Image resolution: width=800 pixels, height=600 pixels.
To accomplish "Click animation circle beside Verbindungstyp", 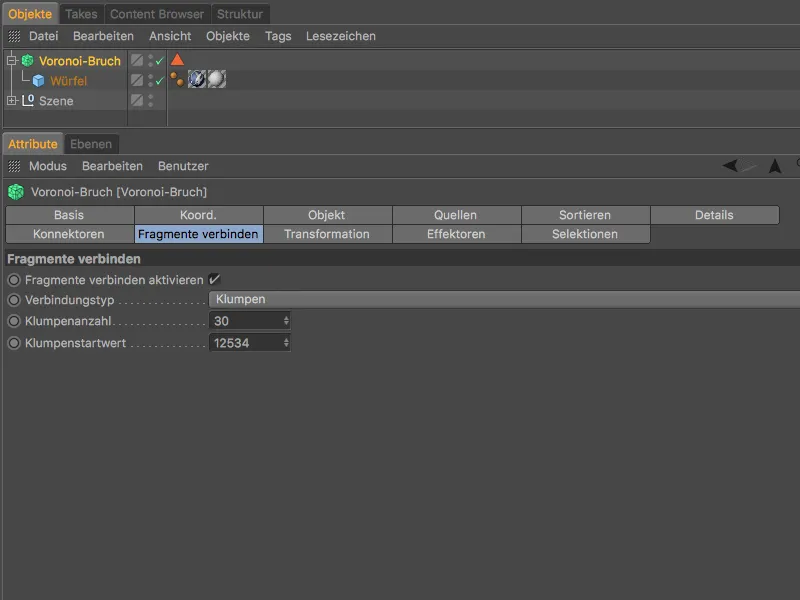I will (x=14, y=299).
